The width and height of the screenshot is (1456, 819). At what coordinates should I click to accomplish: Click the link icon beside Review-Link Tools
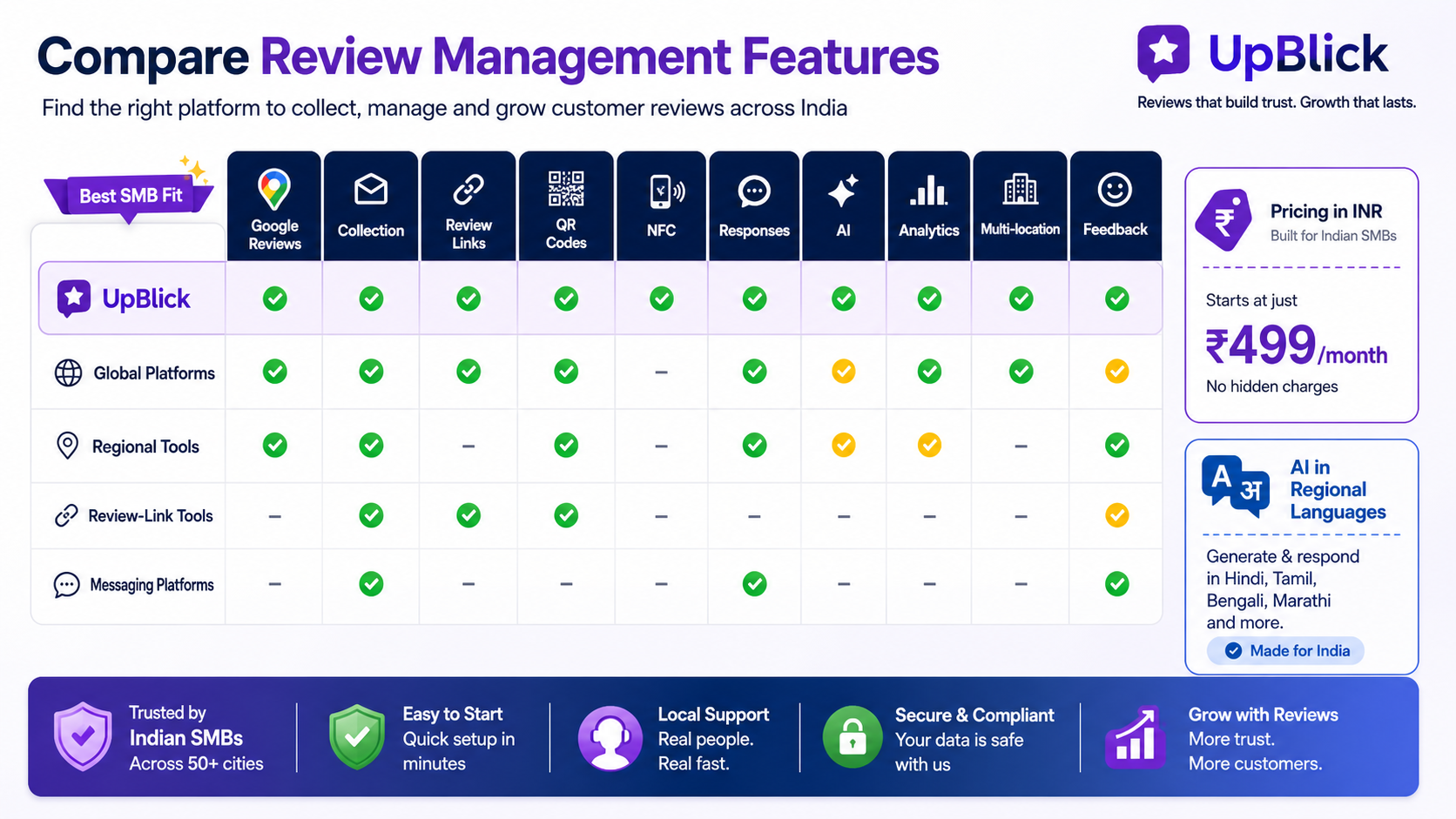(66, 515)
